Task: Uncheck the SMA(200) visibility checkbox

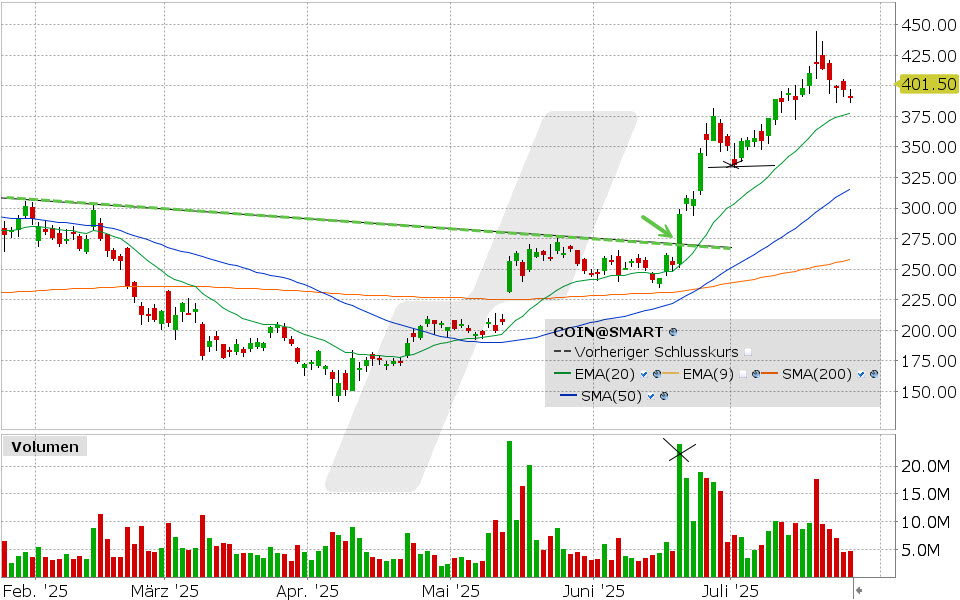Action: (861, 374)
